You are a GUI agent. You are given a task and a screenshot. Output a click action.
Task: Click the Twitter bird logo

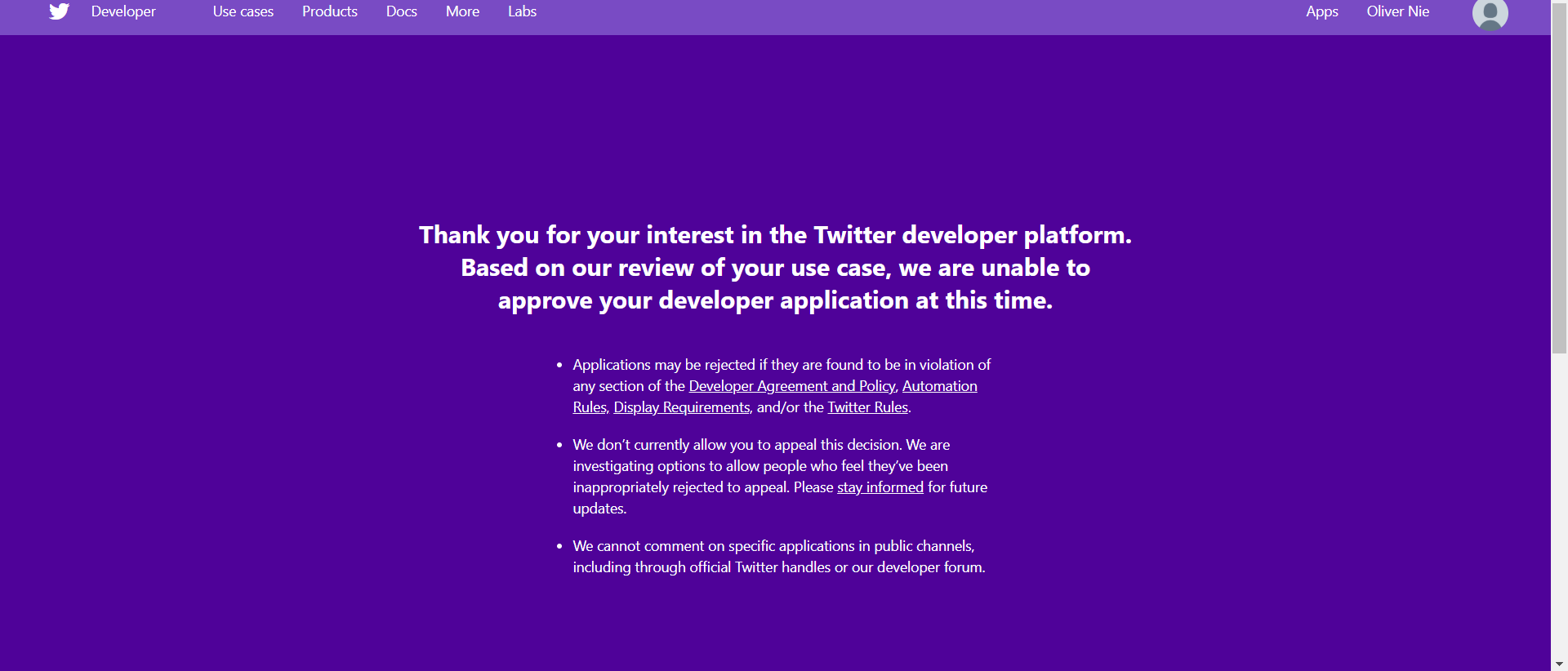tap(59, 11)
